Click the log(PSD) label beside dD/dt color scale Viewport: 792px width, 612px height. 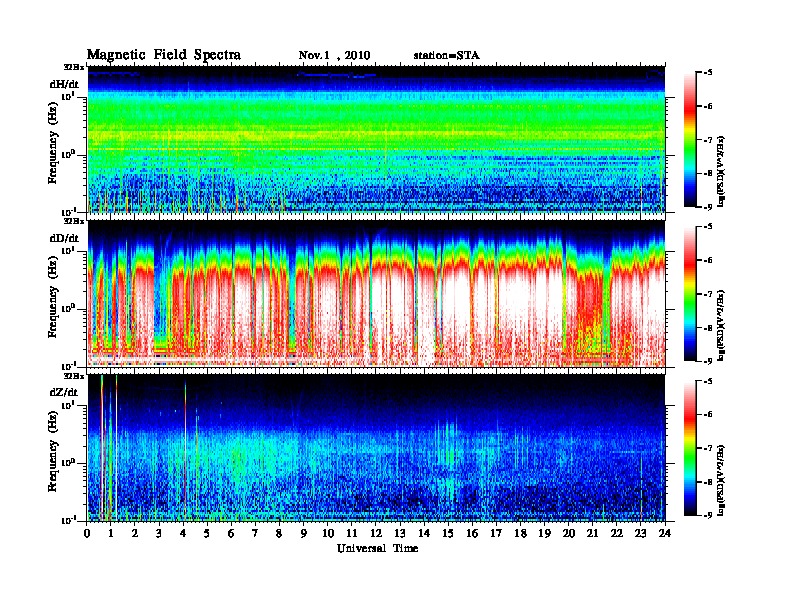pyautogui.click(x=722, y=324)
